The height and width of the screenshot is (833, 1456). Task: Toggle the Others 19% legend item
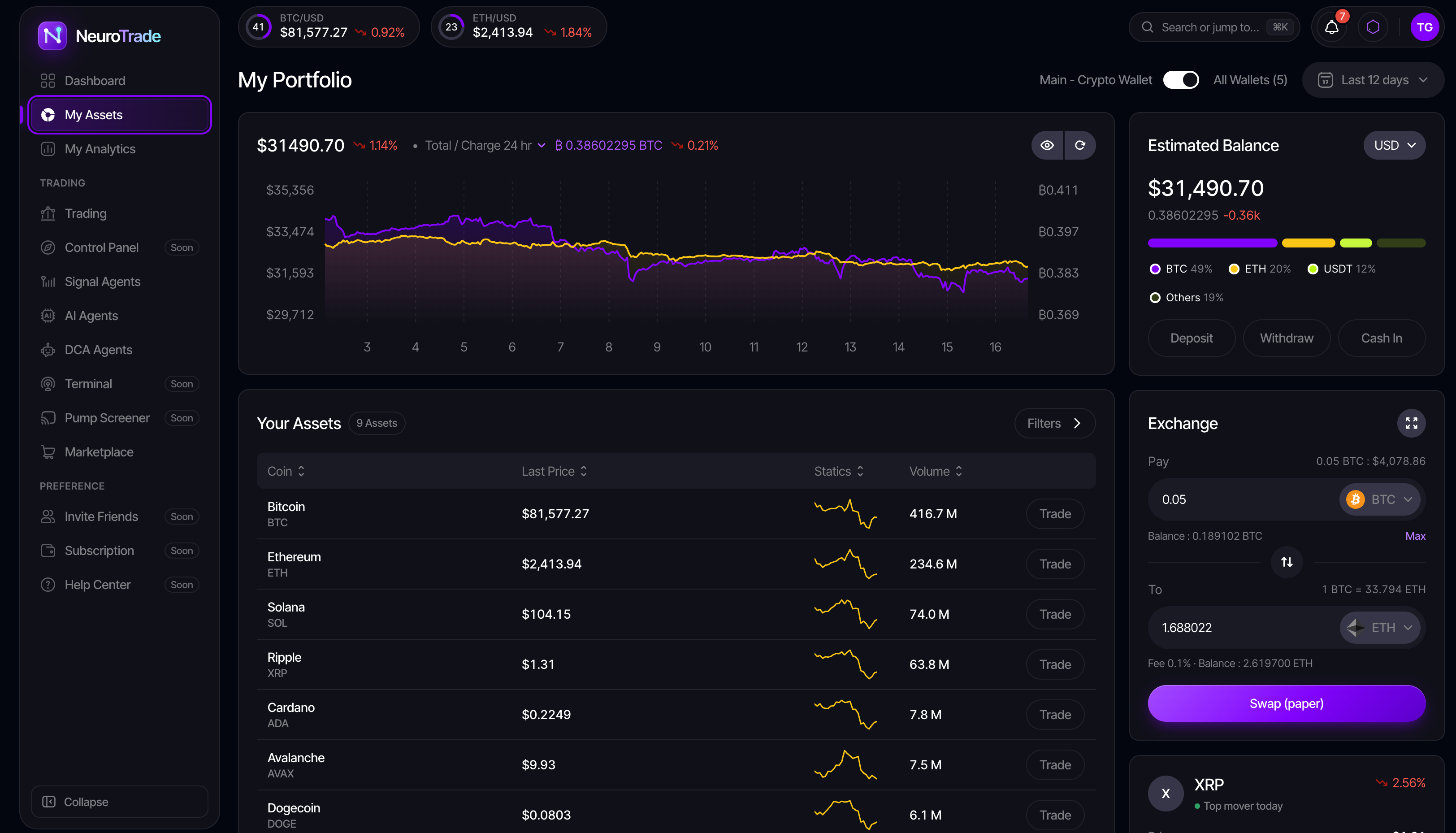tap(1186, 298)
